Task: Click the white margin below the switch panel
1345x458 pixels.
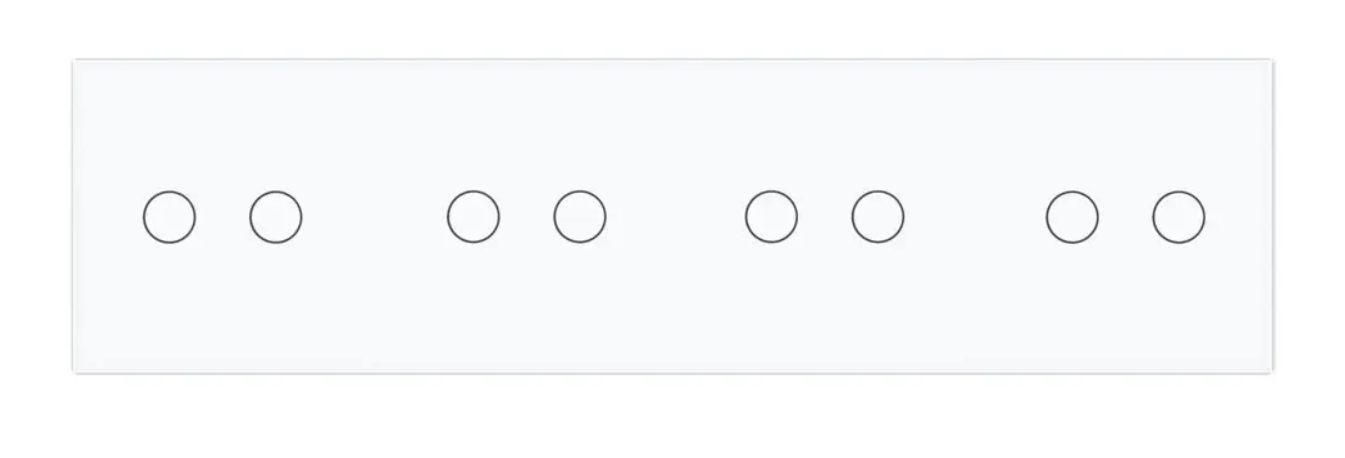Action: click(672, 417)
